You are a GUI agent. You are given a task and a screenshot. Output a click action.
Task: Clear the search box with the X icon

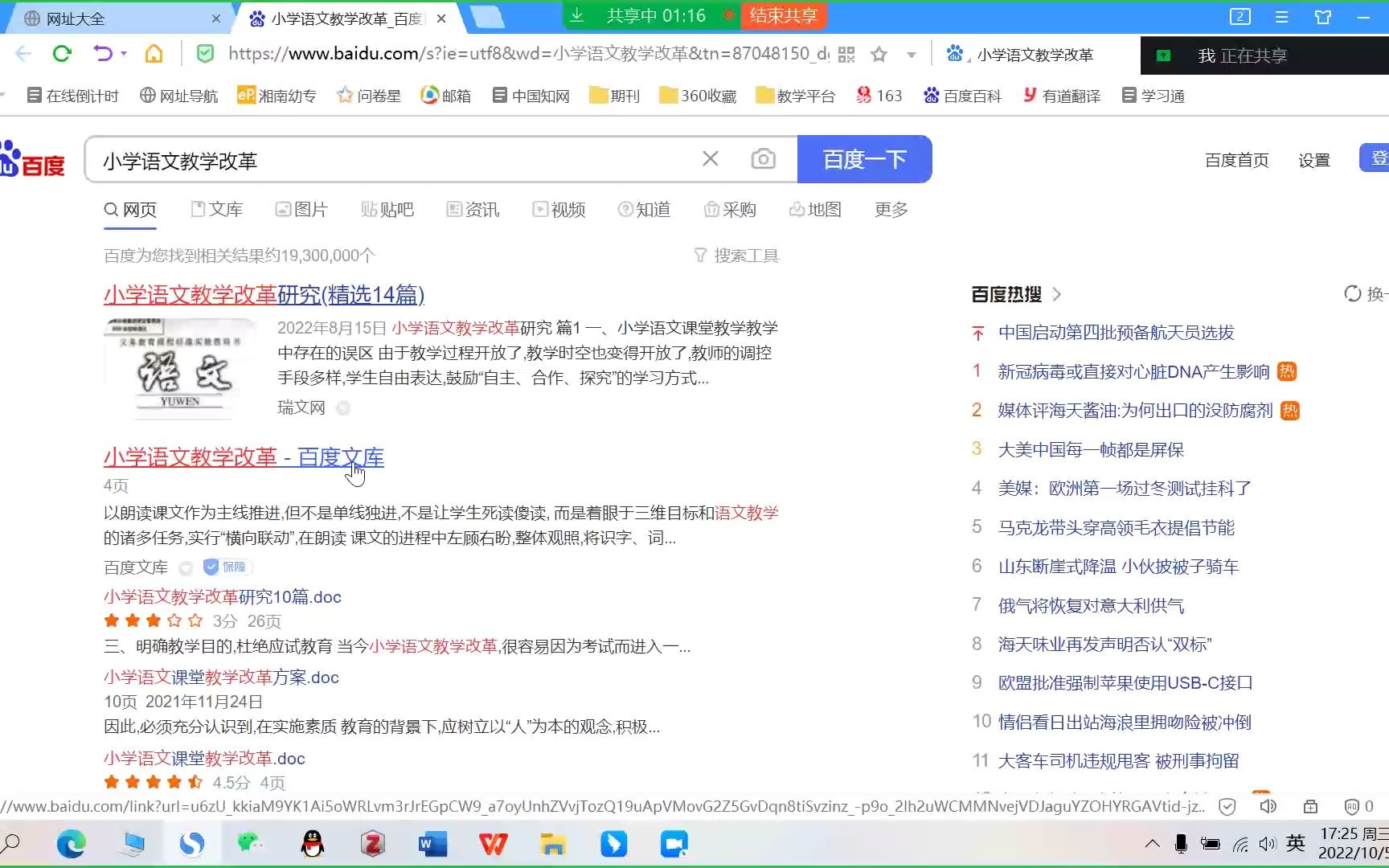[x=710, y=158]
